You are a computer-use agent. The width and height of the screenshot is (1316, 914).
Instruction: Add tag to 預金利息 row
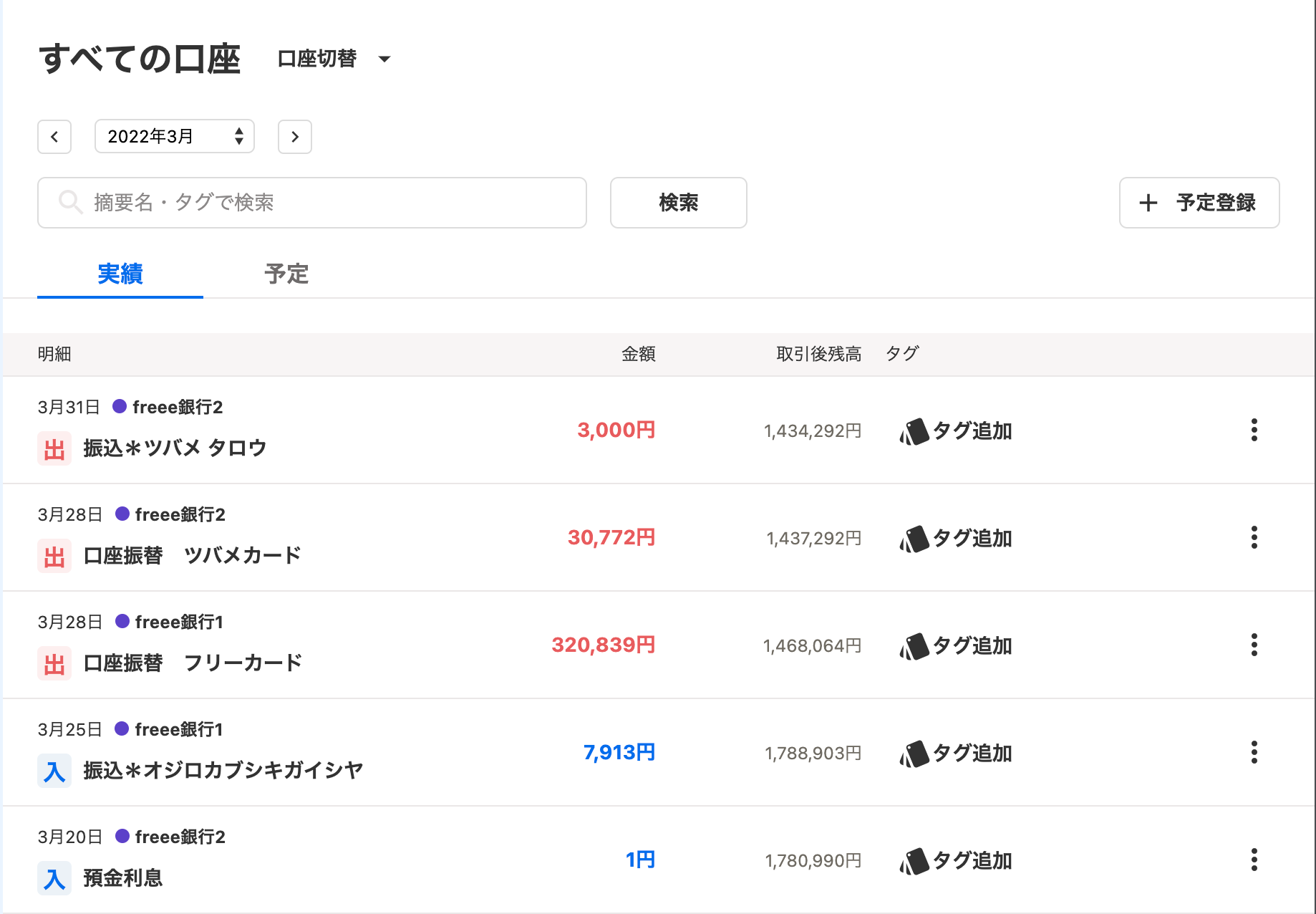[x=956, y=861]
